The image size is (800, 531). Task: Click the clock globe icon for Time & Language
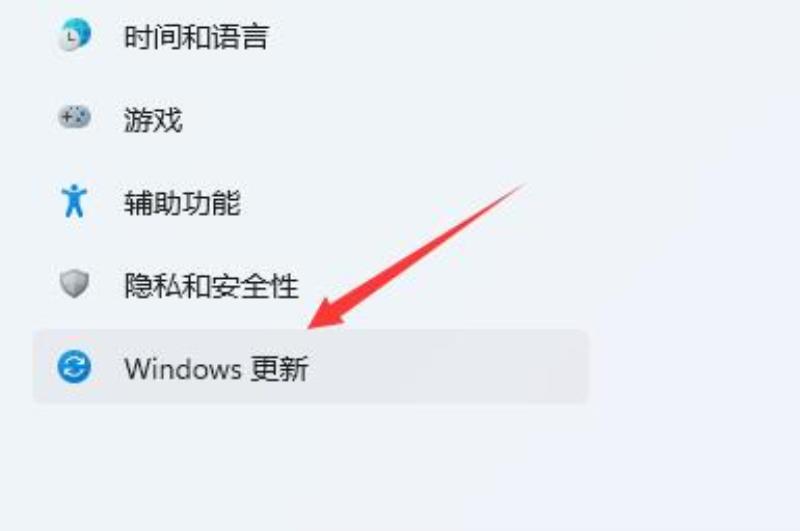coord(74,35)
